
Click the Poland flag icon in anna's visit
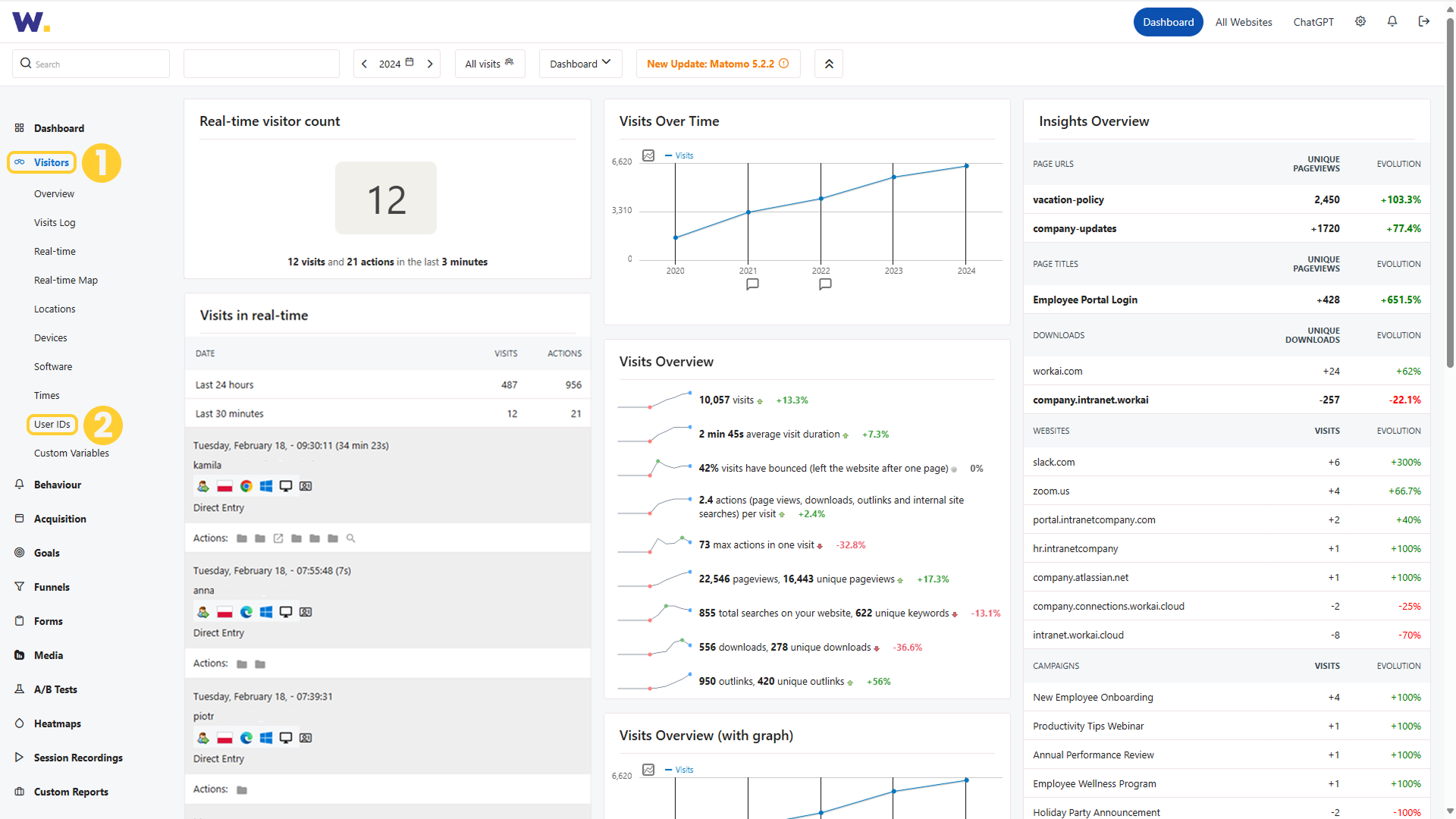point(224,612)
